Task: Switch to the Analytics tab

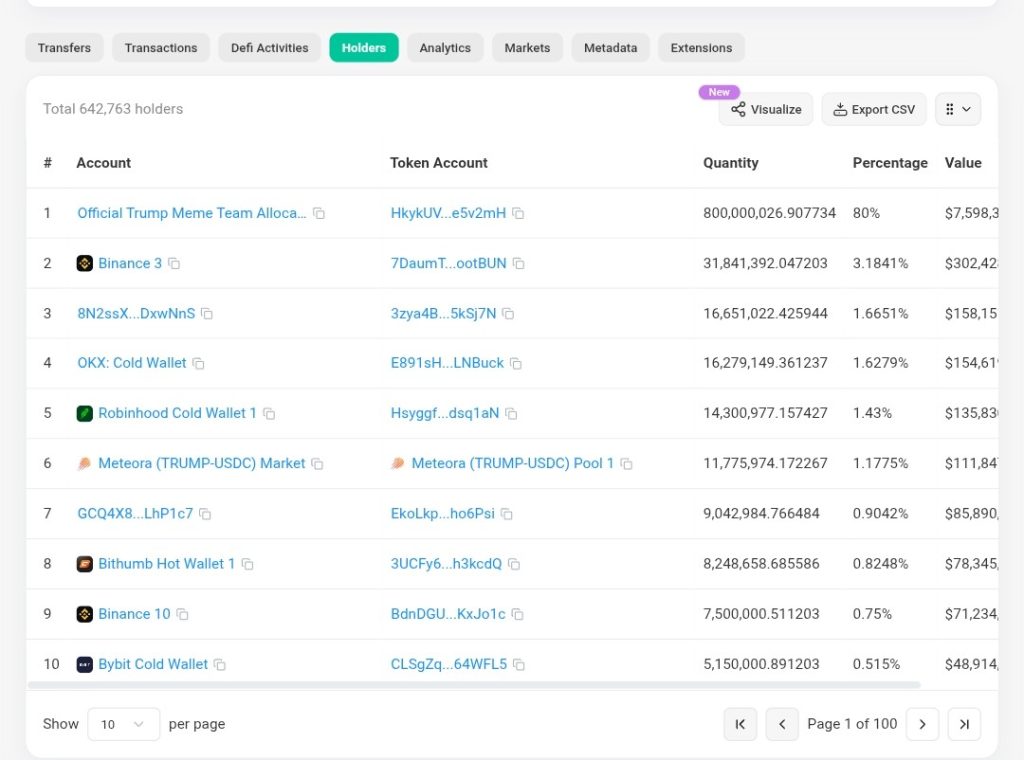Action: (445, 48)
